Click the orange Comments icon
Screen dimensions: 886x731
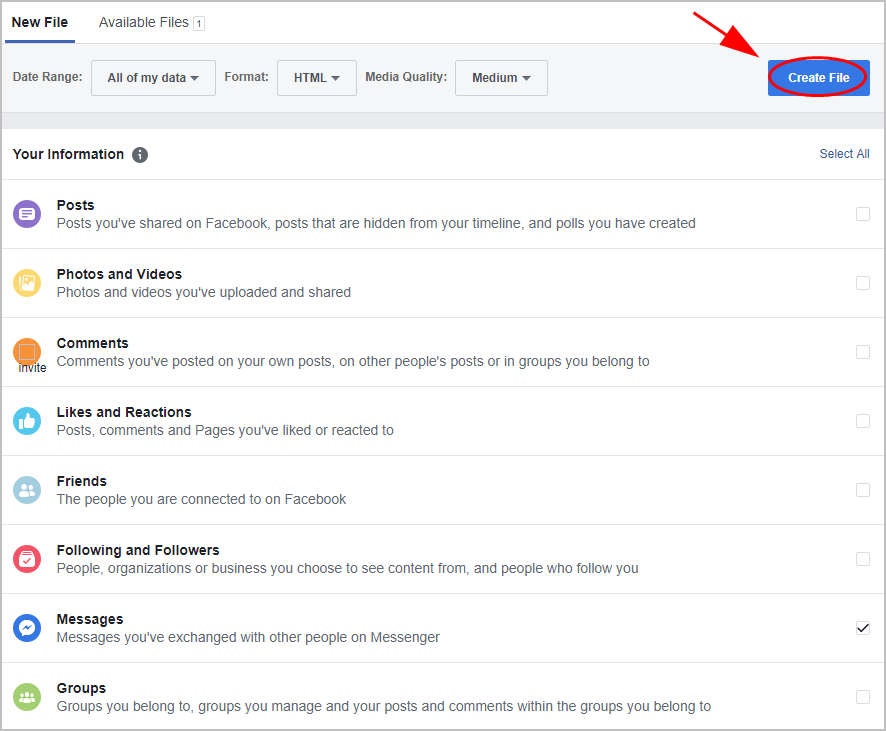(27, 352)
